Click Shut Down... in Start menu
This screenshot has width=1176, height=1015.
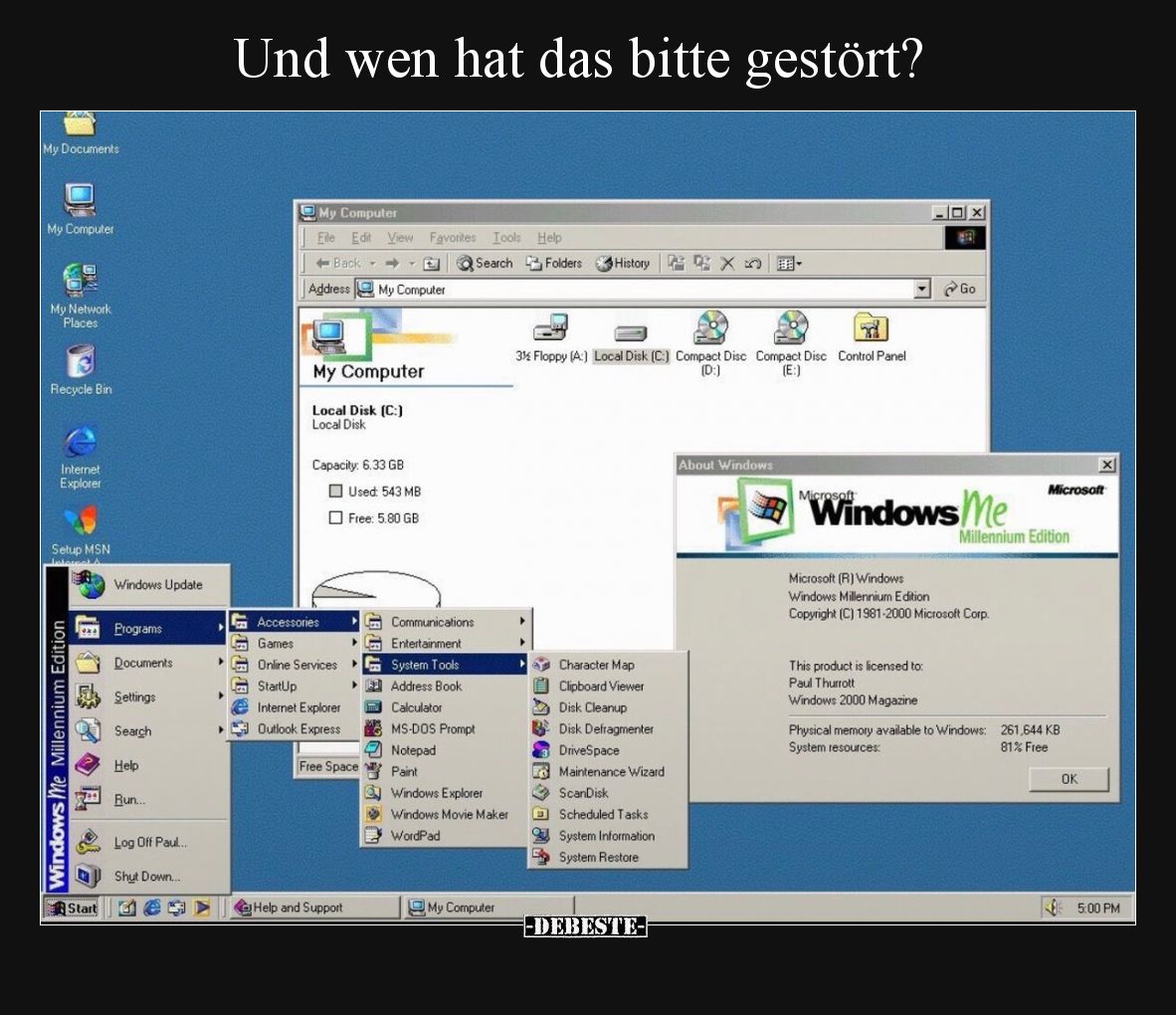click(148, 877)
